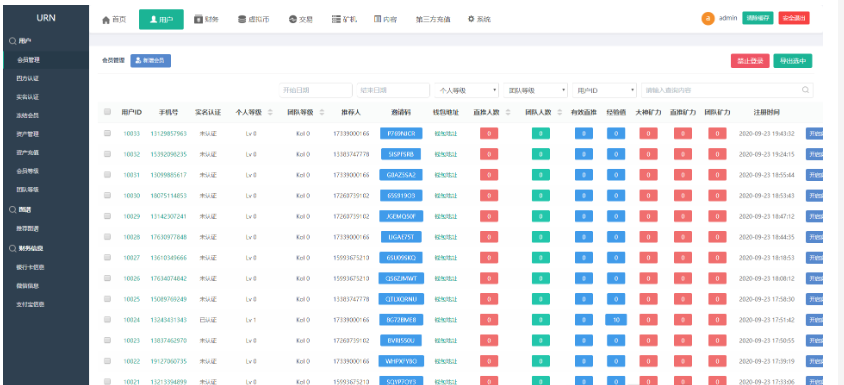The image size is (844, 385).
Task: Click the search icon beside sidebar 财务信息 heading
Action: coord(12,248)
